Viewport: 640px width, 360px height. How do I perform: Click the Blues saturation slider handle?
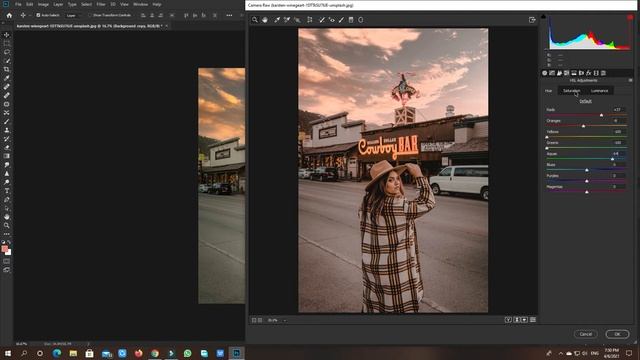coord(587,170)
